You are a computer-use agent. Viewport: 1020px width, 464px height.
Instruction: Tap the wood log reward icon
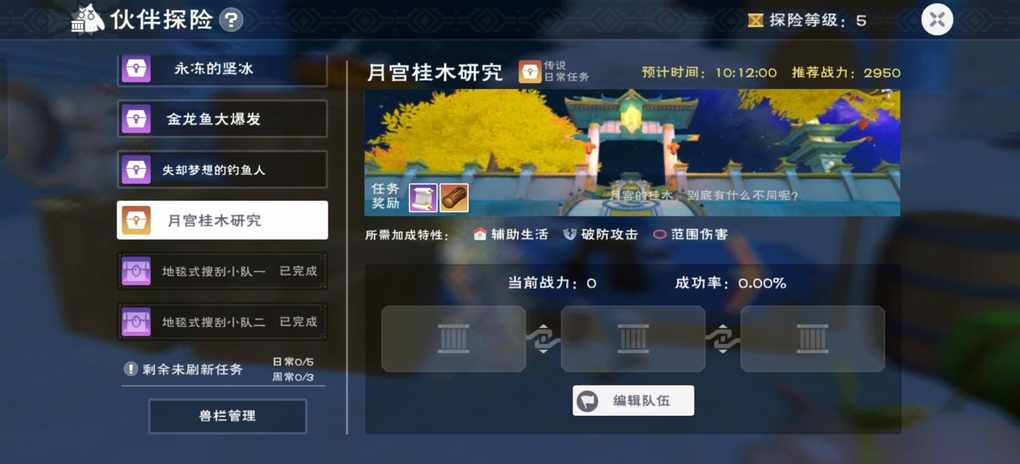(454, 197)
